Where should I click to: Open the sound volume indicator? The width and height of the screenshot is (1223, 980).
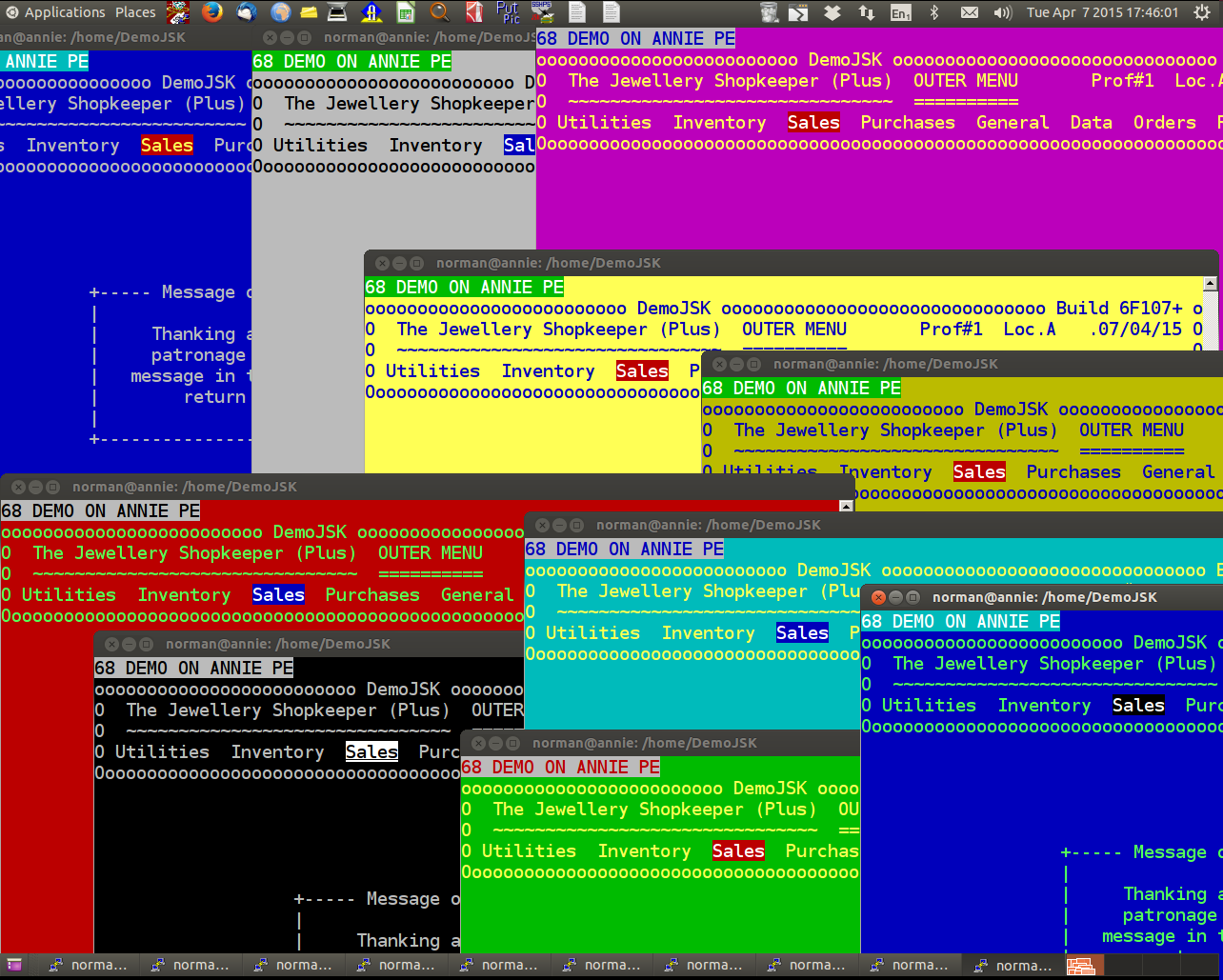pos(1003,12)
